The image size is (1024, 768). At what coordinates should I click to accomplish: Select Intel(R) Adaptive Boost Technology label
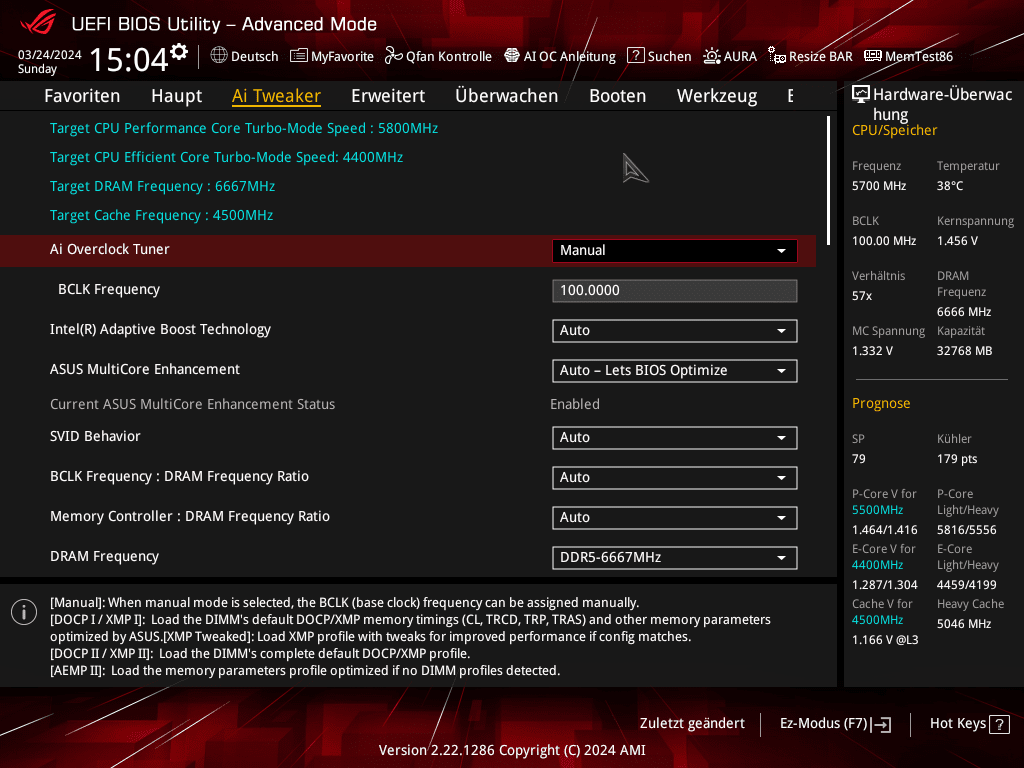coord(161,330)
